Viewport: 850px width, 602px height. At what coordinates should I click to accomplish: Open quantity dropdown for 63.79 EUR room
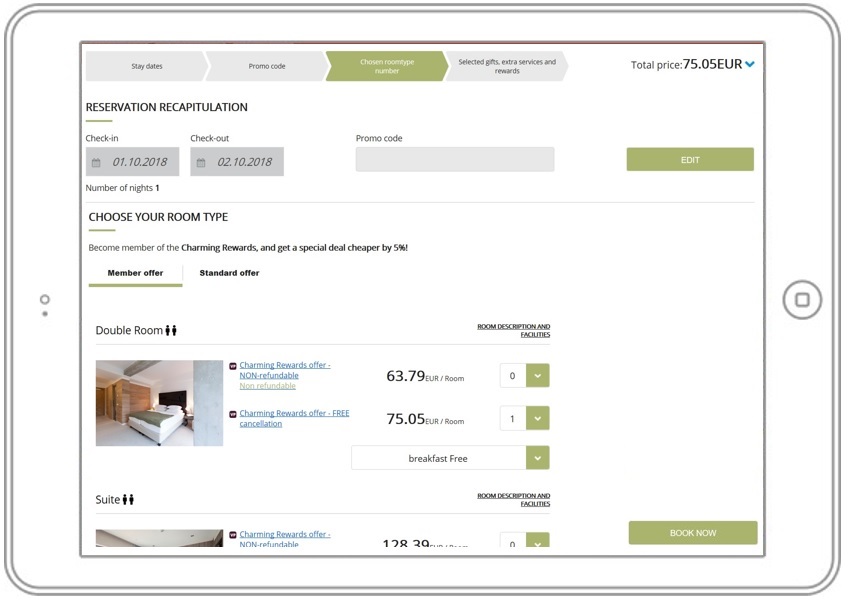[x=537, y=376]
